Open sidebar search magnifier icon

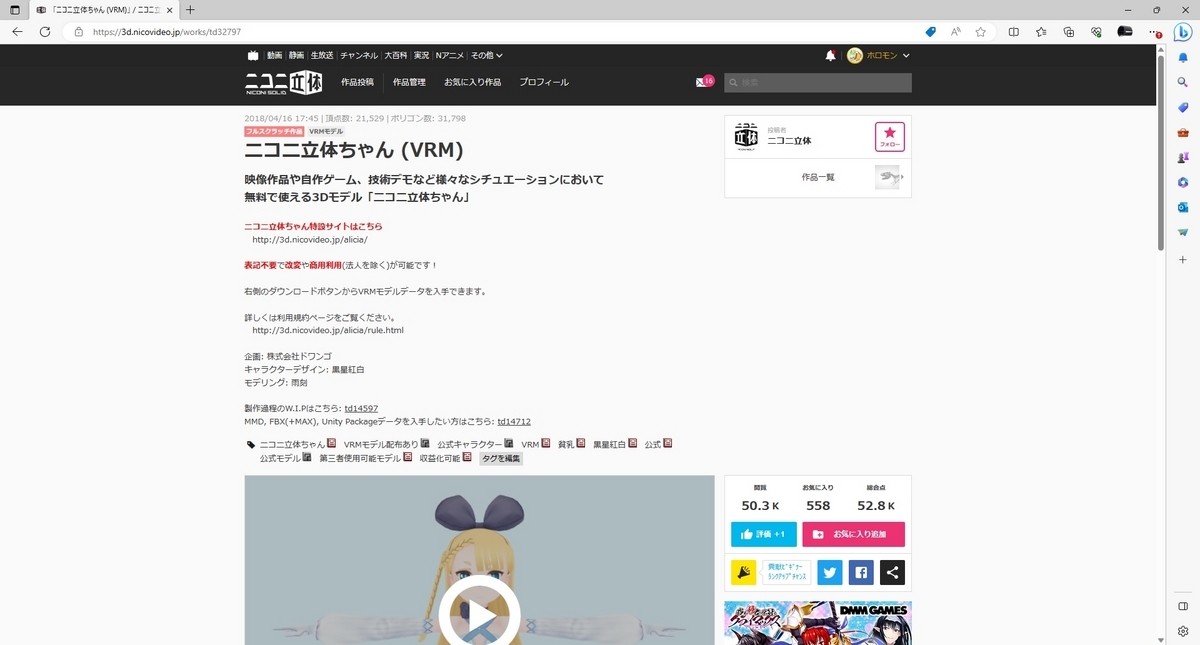1182,82
